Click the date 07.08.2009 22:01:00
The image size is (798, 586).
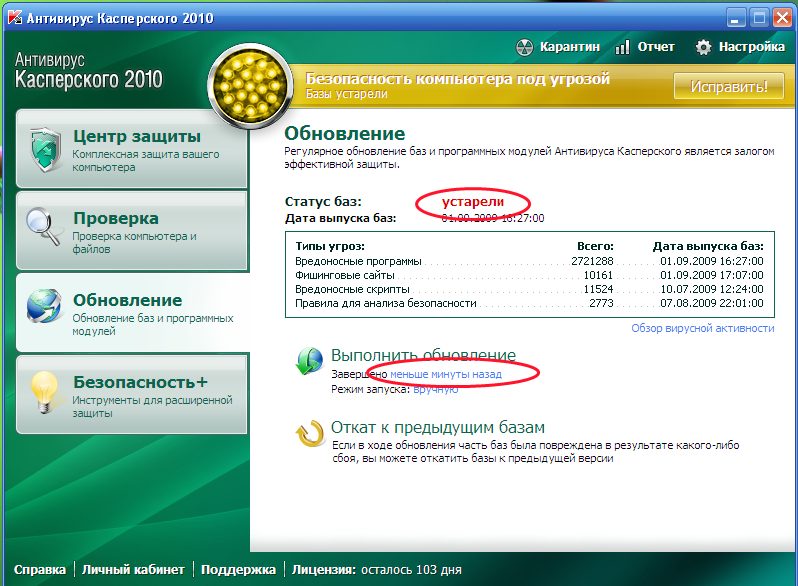(712, 303)
